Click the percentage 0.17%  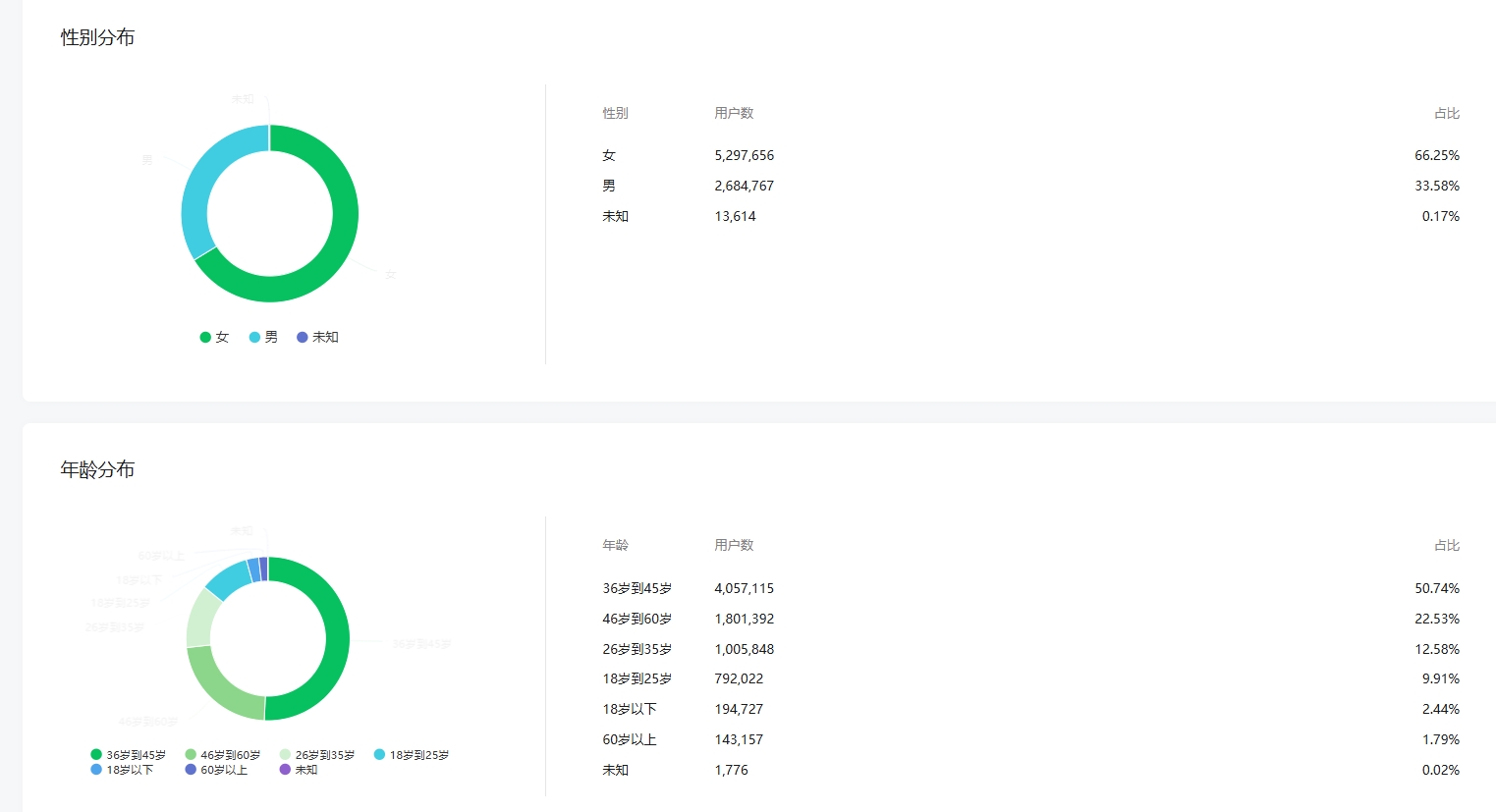pos(1441,216)
